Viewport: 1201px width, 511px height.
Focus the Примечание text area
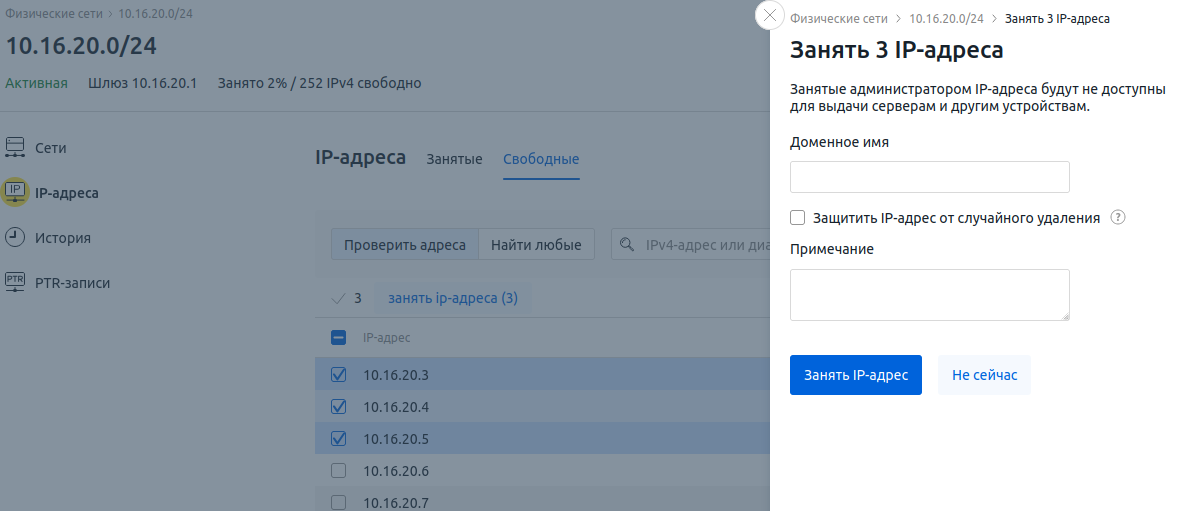pyautogui.click(x=930, y=295)
